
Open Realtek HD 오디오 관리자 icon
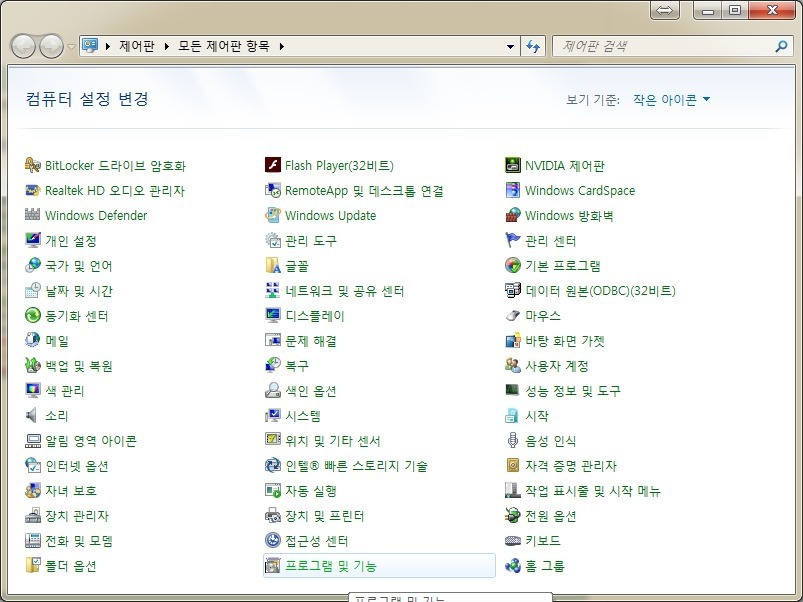pyautogui.click(x=33, y=190)
